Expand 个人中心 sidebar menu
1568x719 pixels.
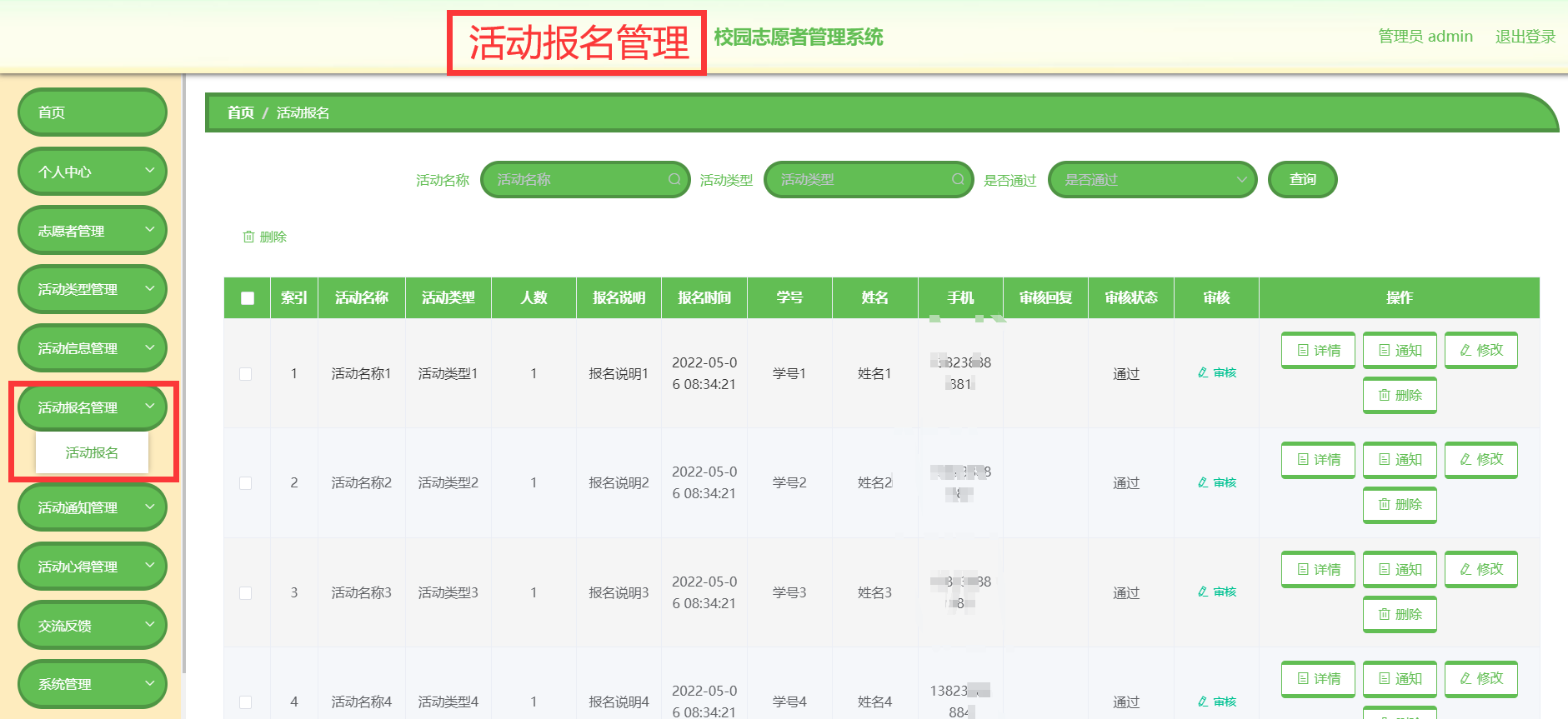93,172
